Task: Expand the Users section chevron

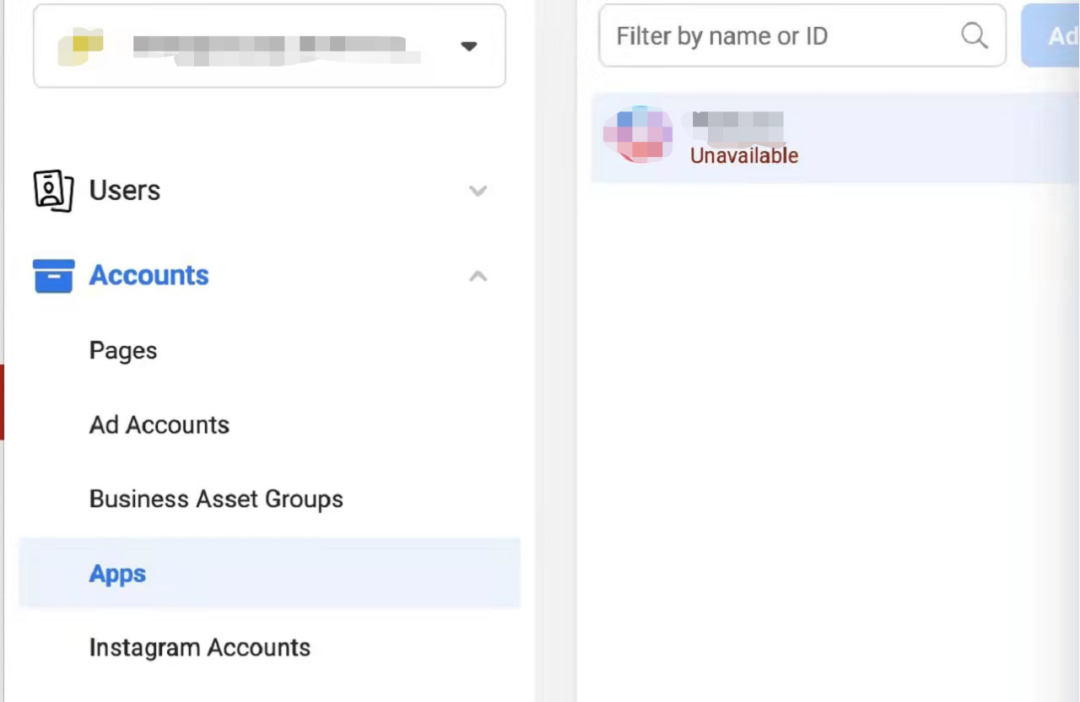Action: (478, 191)
